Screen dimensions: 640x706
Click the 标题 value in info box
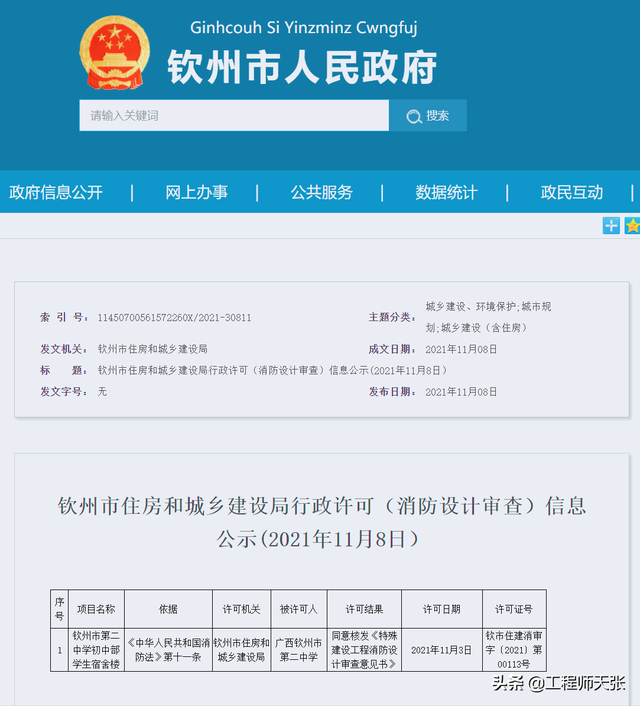pyautogui.click(x=272, y=370)
